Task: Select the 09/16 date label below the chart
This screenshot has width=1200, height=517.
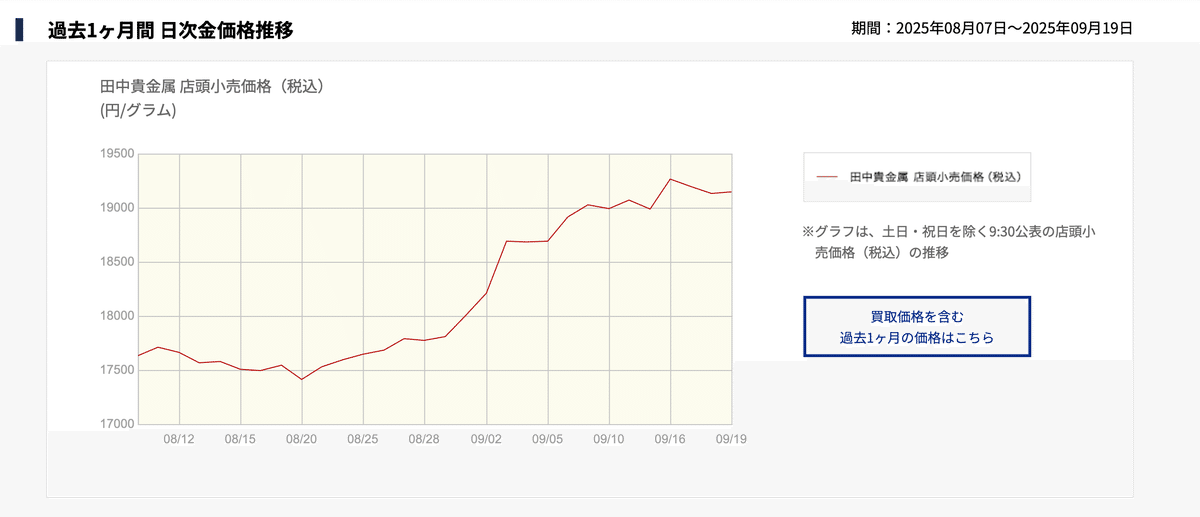Action: (x=670, y=439)
